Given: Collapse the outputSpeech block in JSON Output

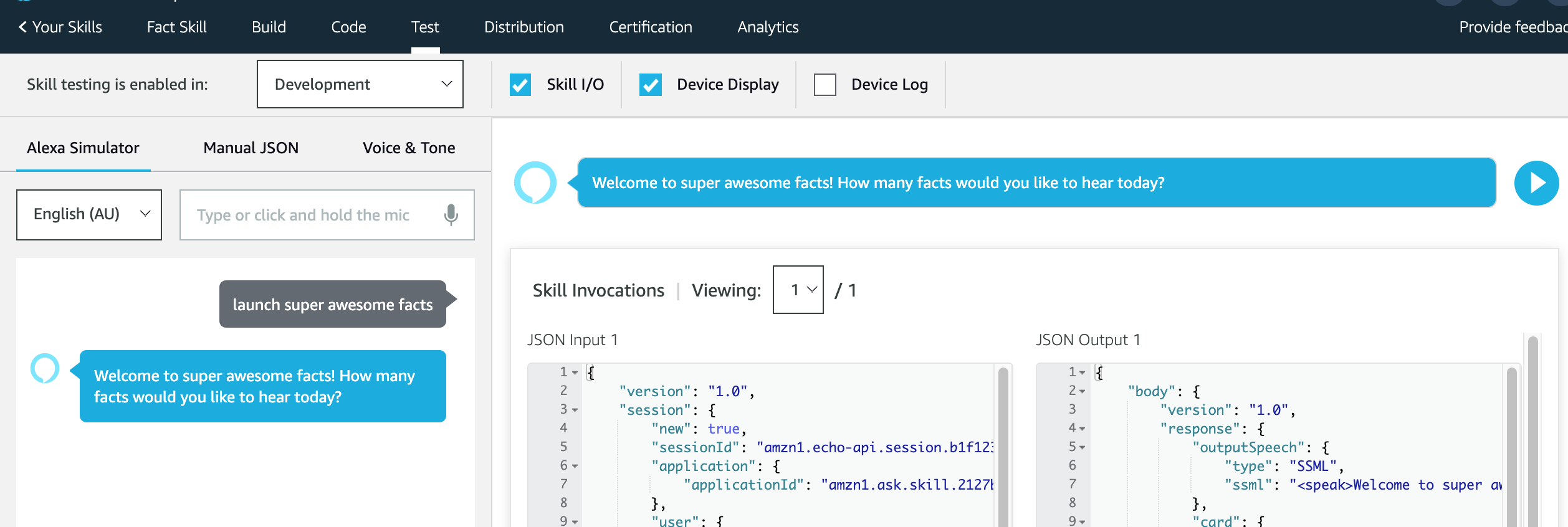Looking at the screenshot, I should [x=1083, y=447].
